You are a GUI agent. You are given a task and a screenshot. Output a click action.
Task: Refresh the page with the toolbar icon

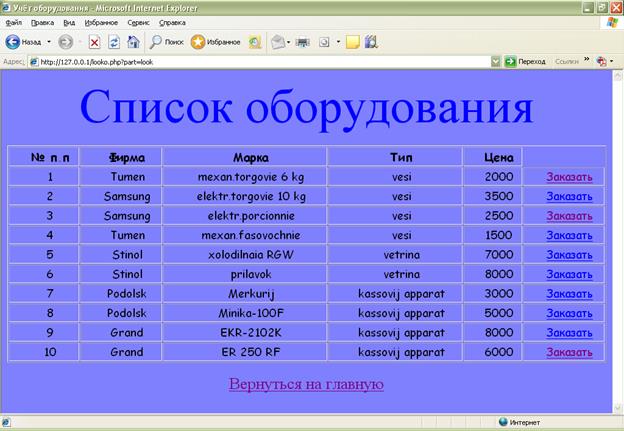coord(114,42)
